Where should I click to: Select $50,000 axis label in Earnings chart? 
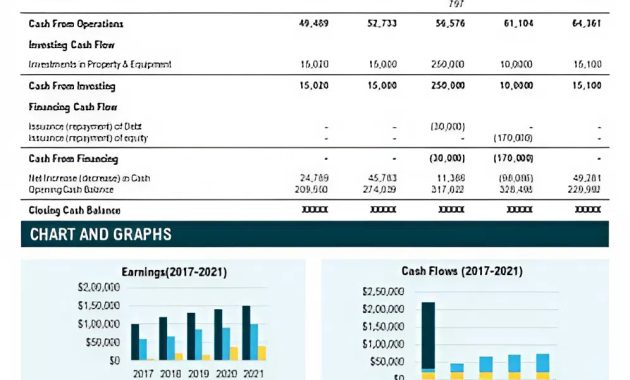pyautogui.click(x=103, y=342)
